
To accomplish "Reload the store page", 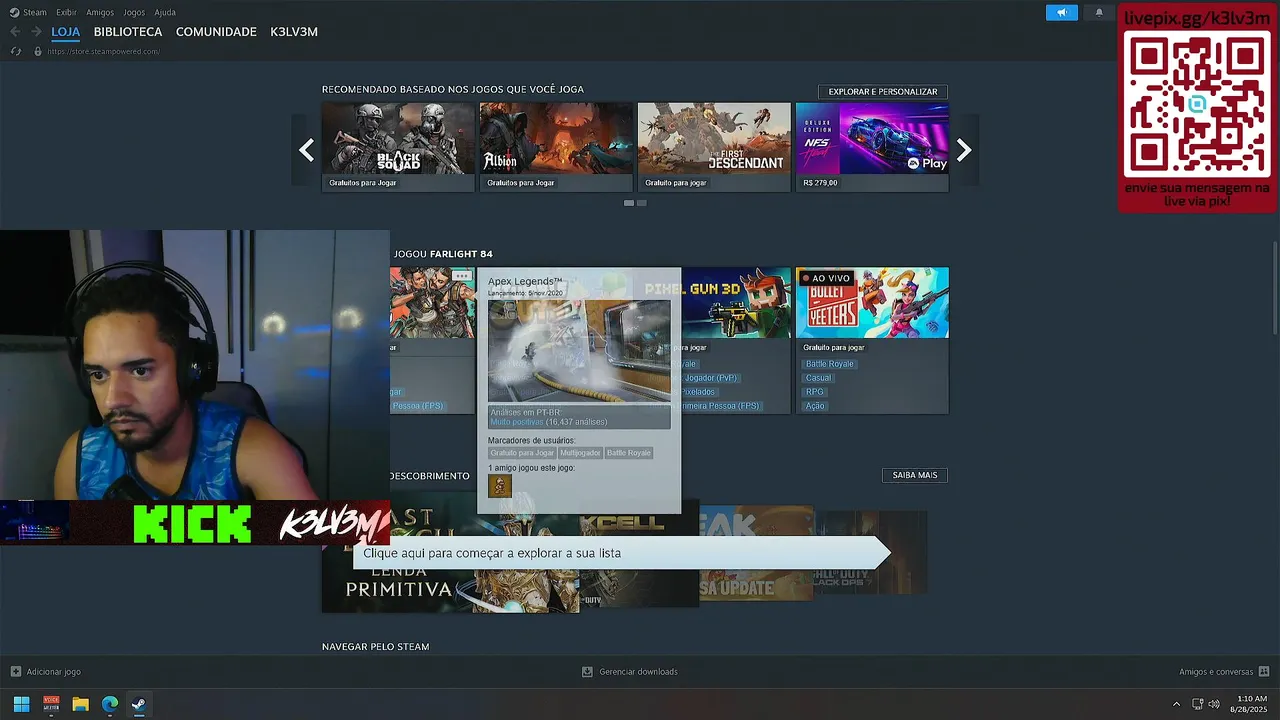I will 15,51.
